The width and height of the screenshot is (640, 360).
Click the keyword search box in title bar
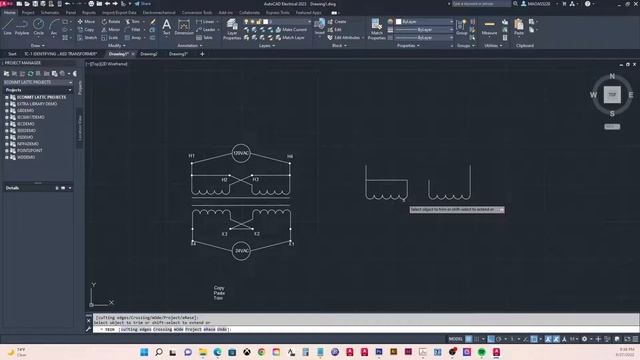(x=481, y=4)
